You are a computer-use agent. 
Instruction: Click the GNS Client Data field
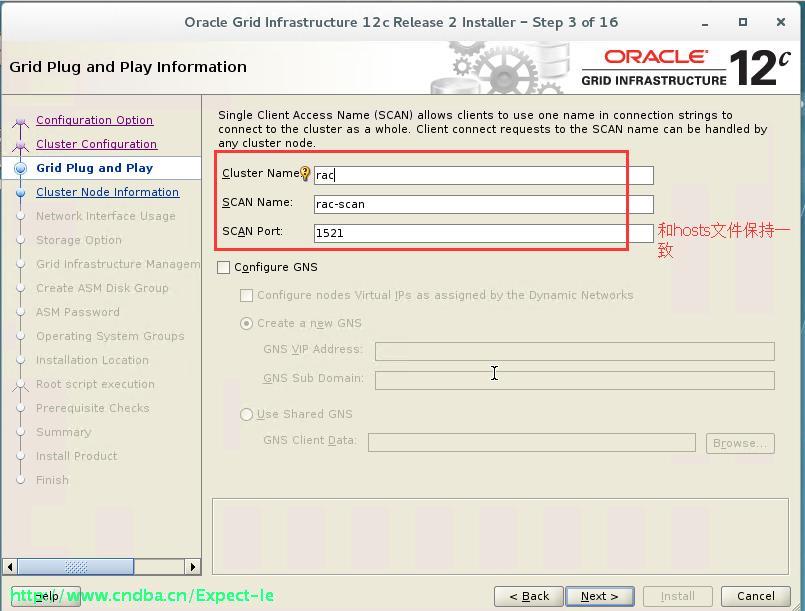pos(532,443)
